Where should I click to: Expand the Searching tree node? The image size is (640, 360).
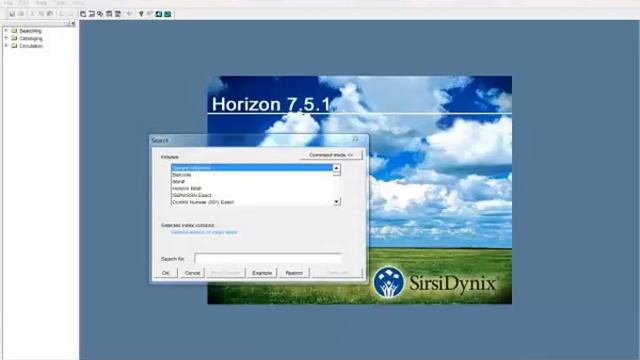6,31
